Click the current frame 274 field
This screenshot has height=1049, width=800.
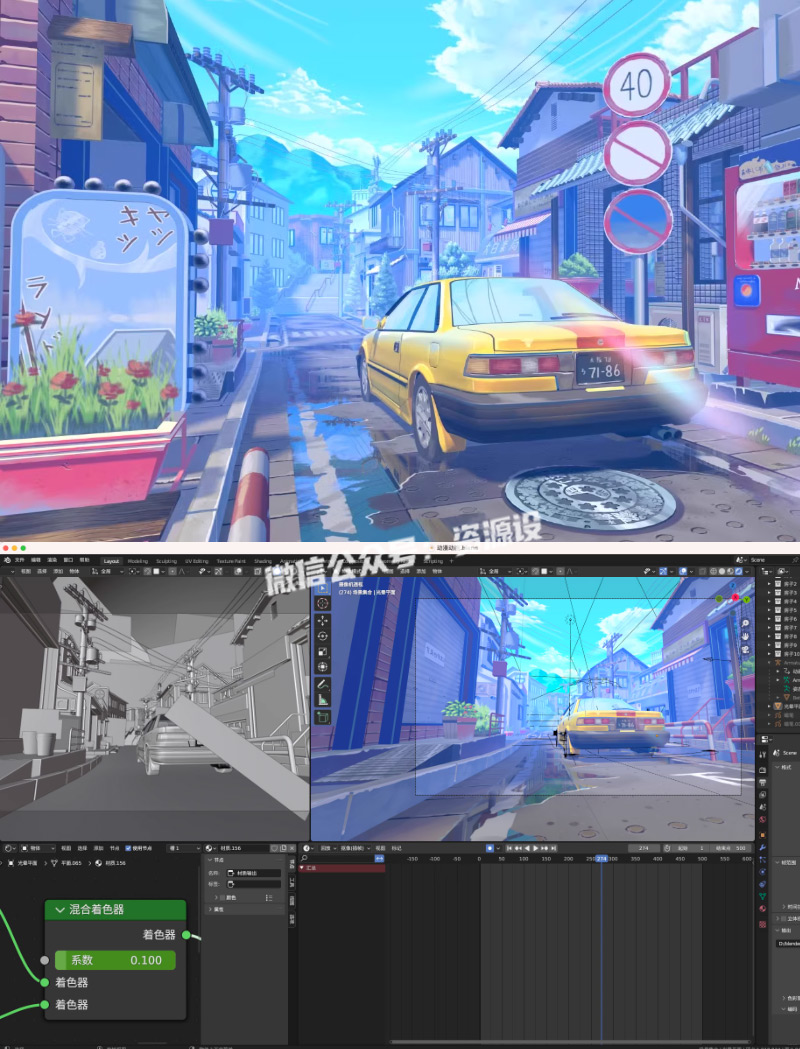click(x=644, y=848)
